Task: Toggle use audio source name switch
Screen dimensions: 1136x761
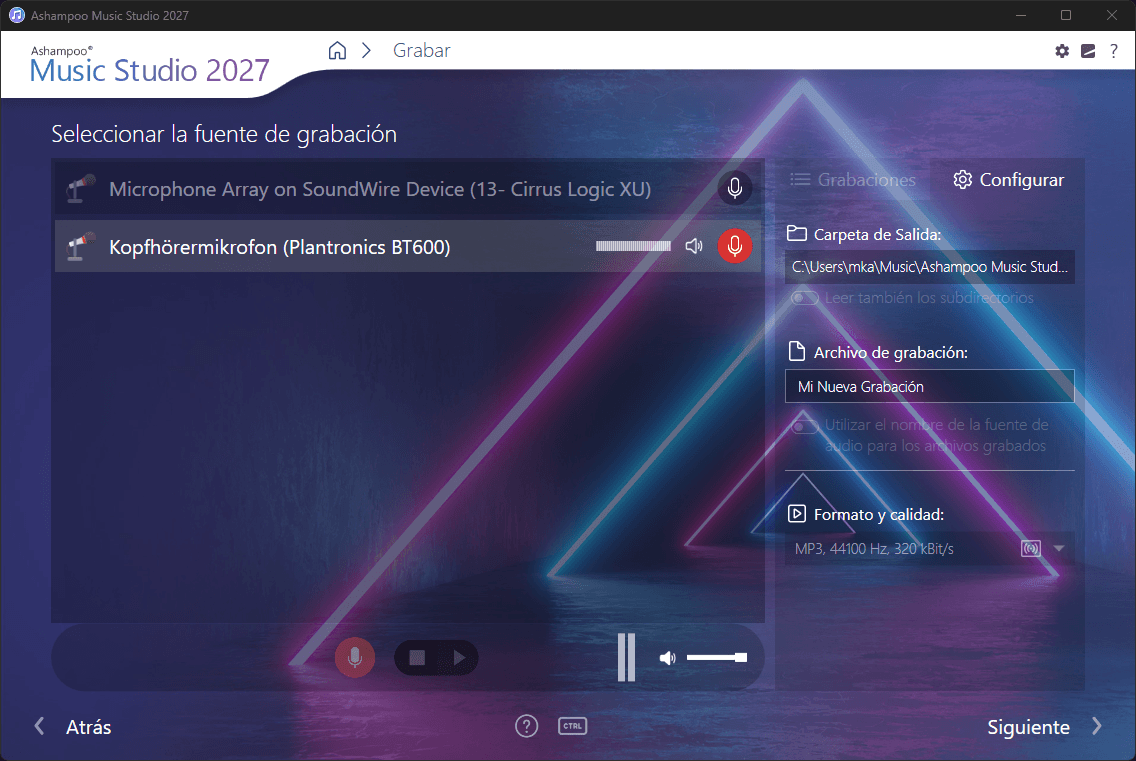Action: click(x=804, y=425)
